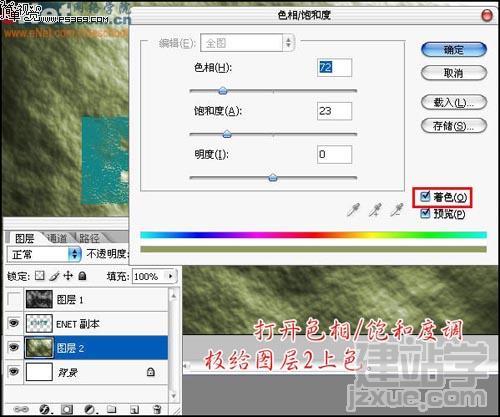The width and height of the screenshot is (500, 417).
Task: Select the 图层 2 layer name
Action: [70, 348]
